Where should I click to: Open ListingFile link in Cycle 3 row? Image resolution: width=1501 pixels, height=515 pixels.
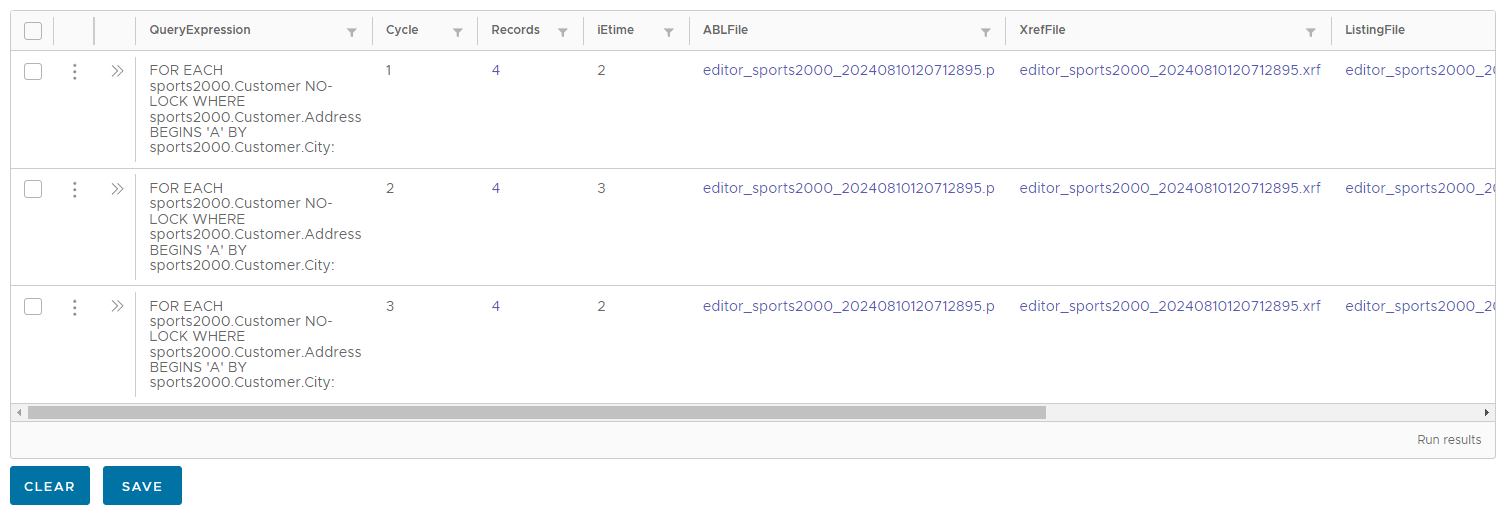click(1420, 305)
